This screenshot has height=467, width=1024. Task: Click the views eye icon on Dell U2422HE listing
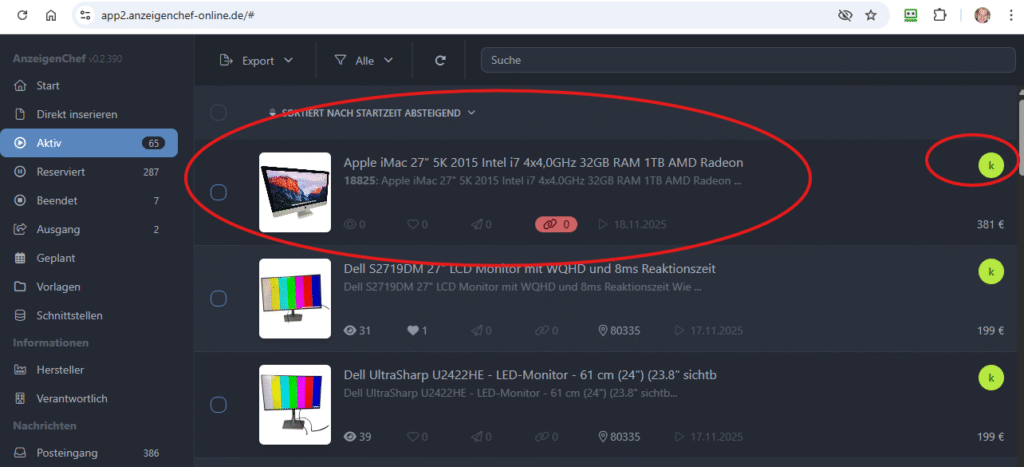click(x=350, y=437)
